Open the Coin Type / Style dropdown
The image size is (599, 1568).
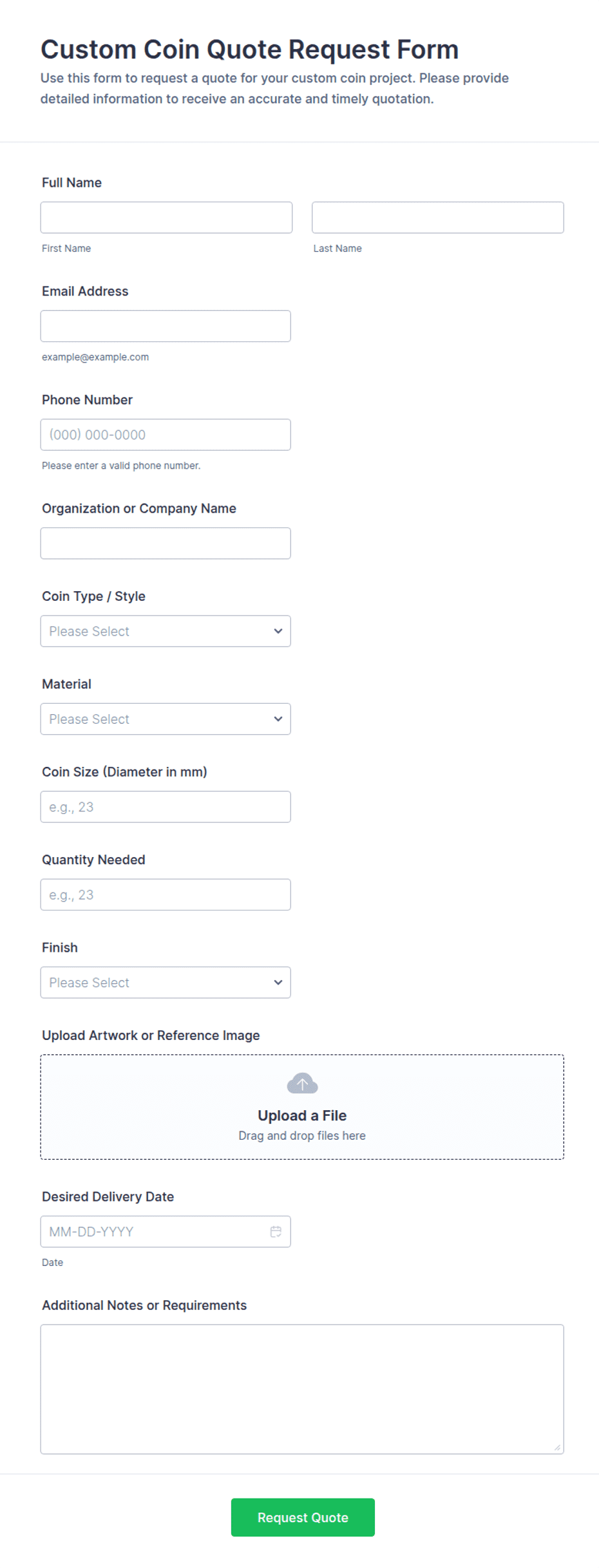pos(166,631)
